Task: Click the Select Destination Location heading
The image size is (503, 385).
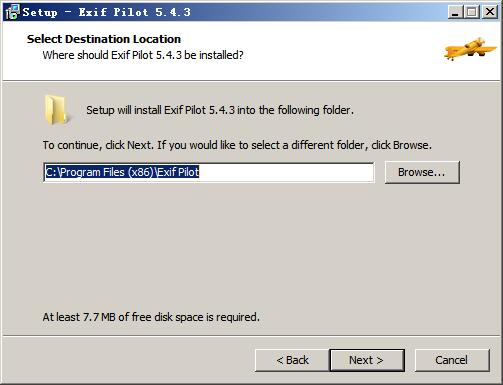Action: (x=104, y=39)
